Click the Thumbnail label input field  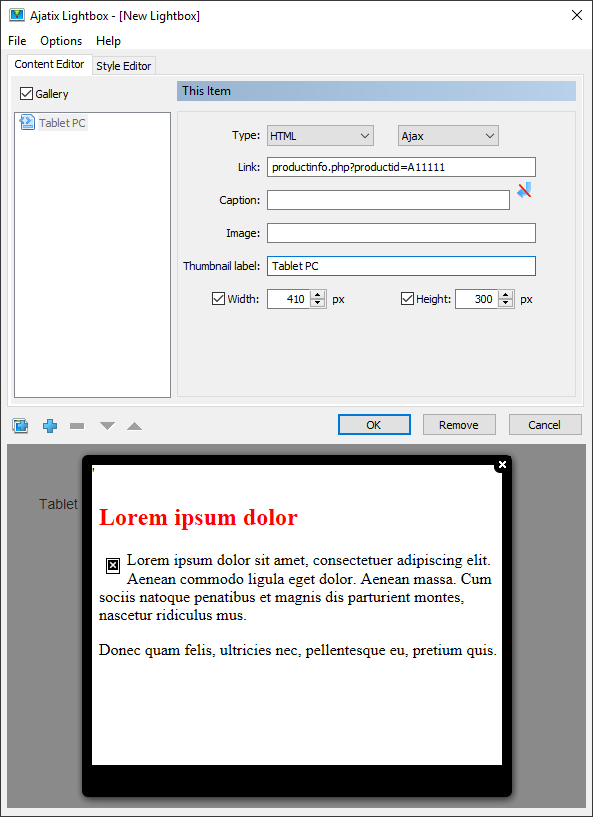click(x=401, y=266)
